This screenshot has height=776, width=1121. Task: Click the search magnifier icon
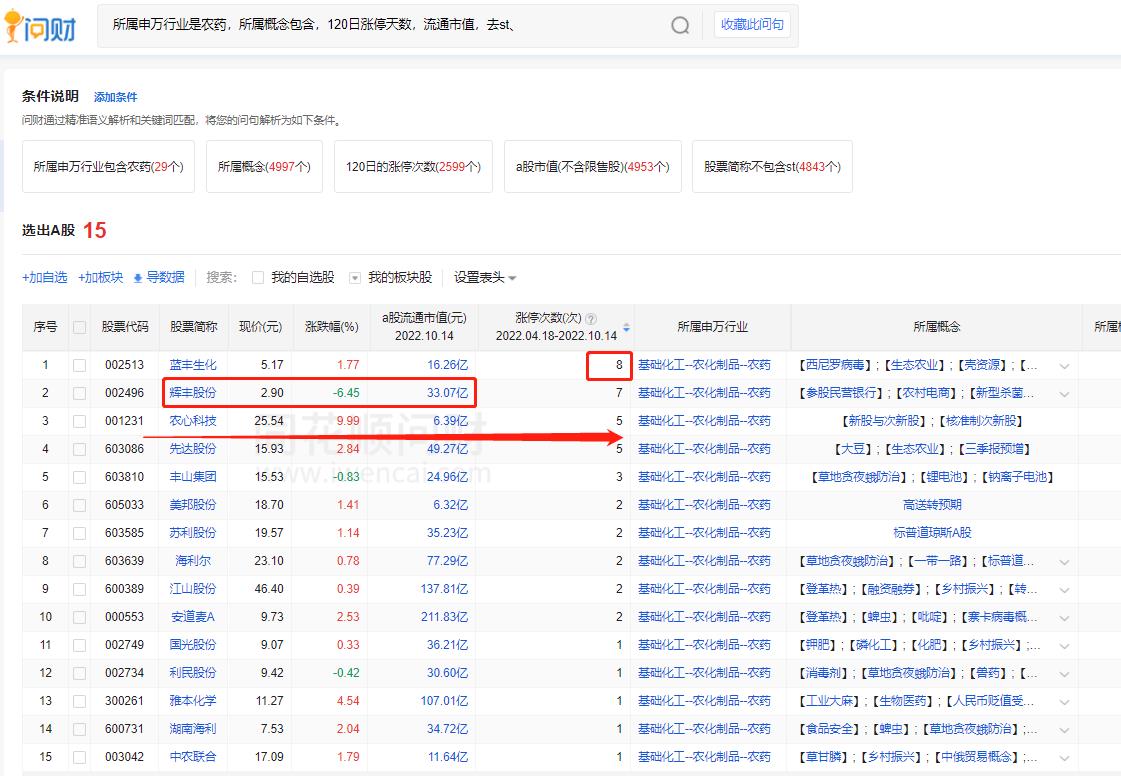tap(680, 25)
